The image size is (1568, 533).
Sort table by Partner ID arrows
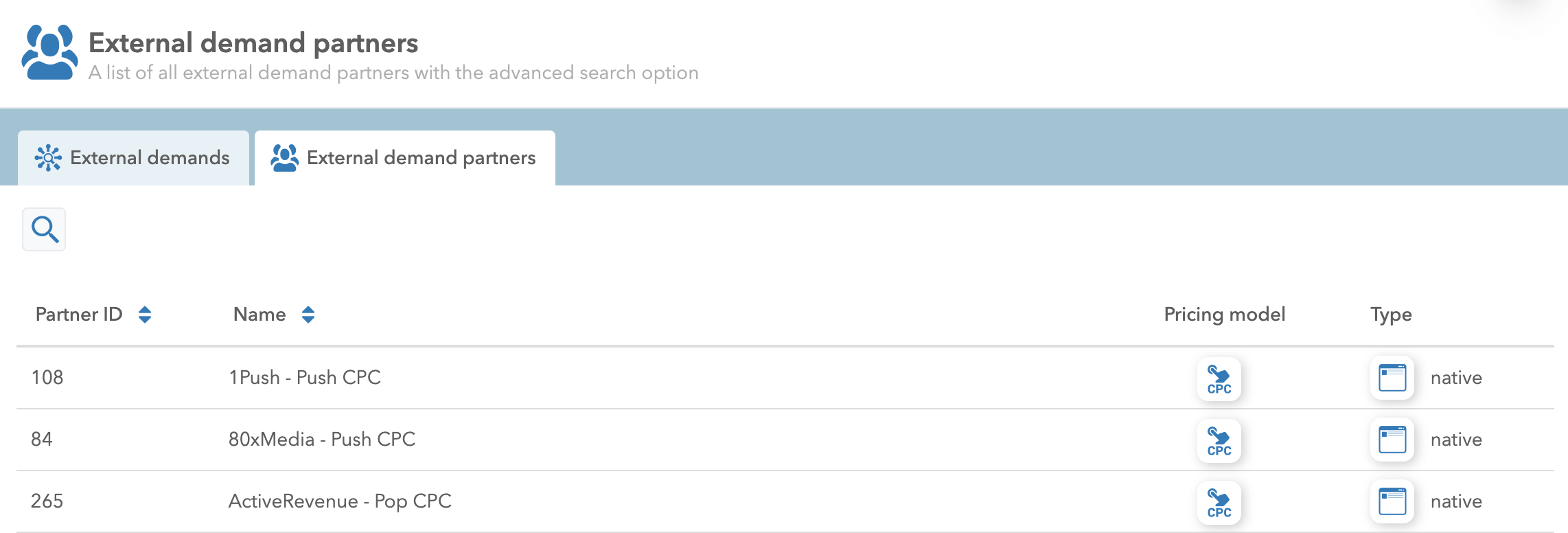coord(145,315)
